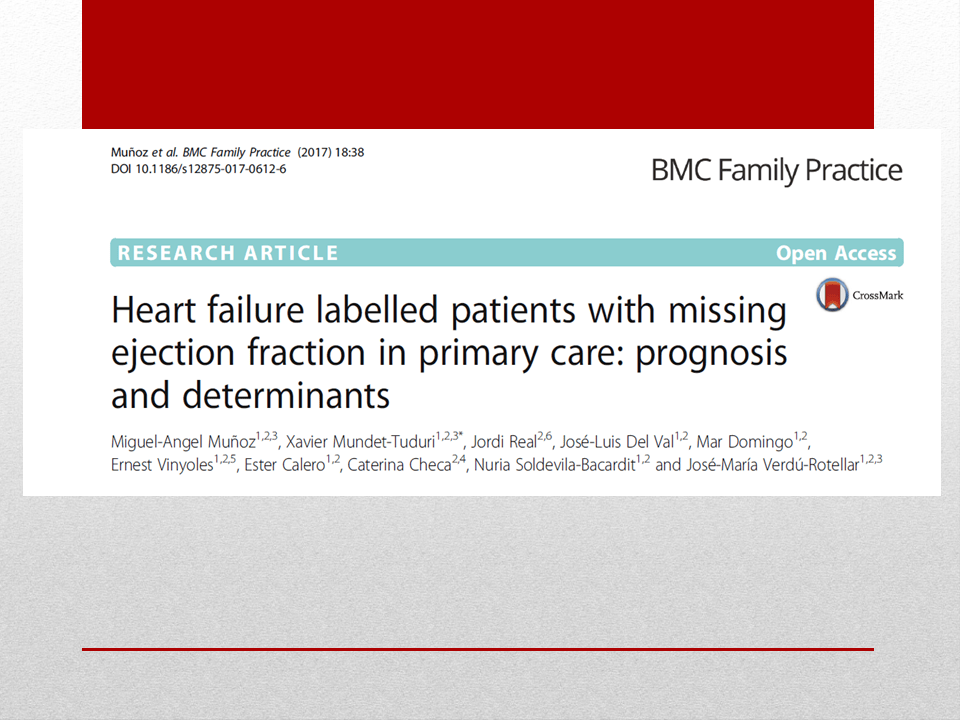Click author name Caterina Checa
The height and width of the screenshot is (720, 960).
click(399, 465)
